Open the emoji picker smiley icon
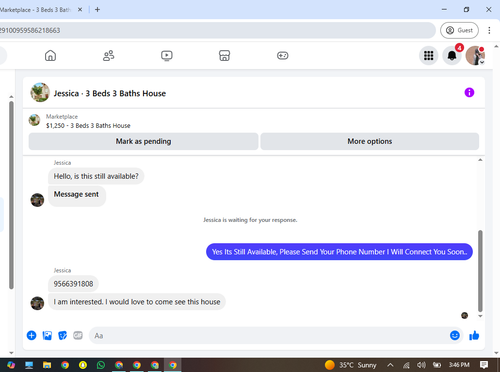Viewport: 500px width, 372px height. (x=455, y=335)
